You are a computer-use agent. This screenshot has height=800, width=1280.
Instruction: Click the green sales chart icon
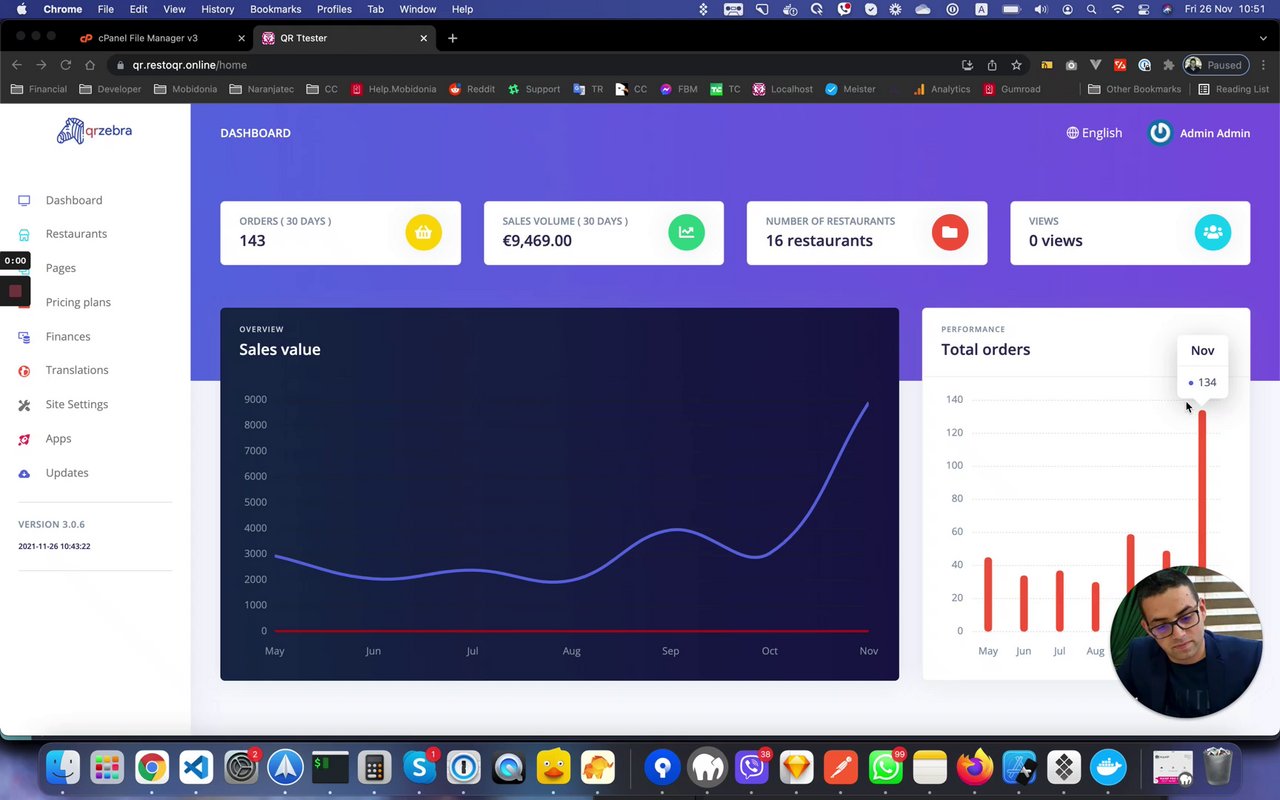(x=686, y=232)
